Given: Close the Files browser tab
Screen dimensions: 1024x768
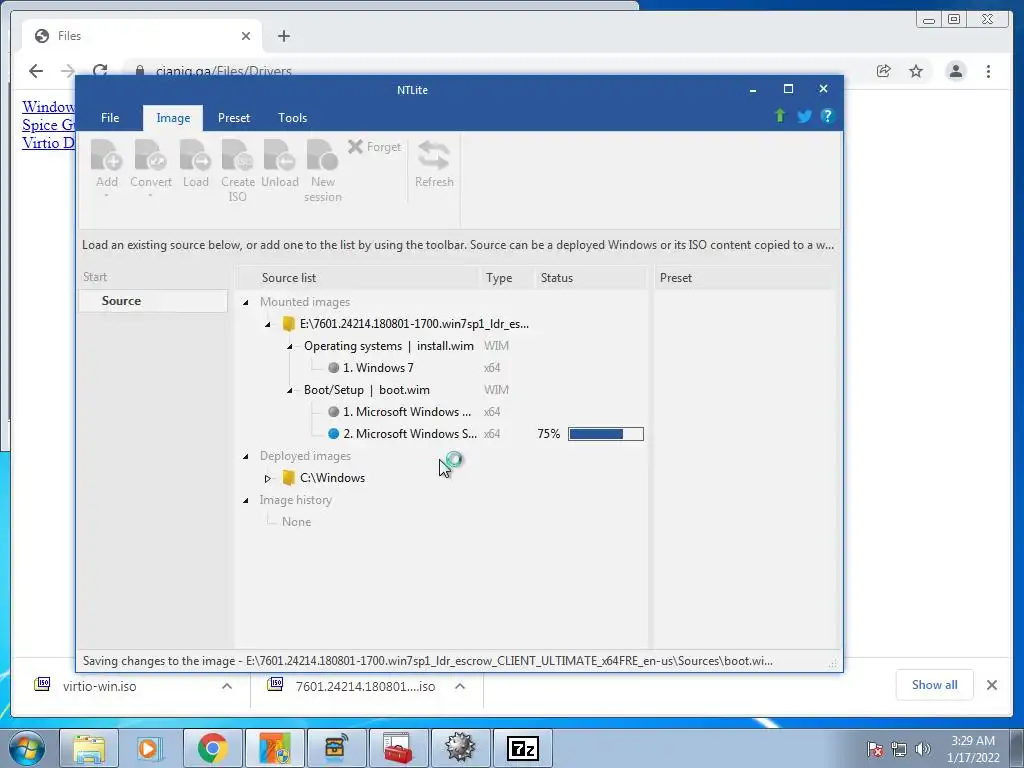Looking at the screenshot, I should coord(246,36).
